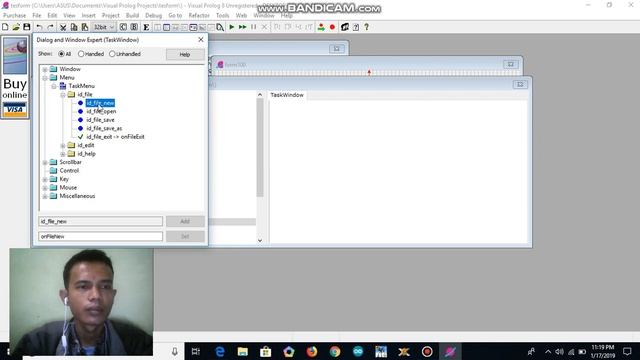The height and width of the screenshot is (360, 640).
Task: Expand the Key tree node
Action: point(45,180)
